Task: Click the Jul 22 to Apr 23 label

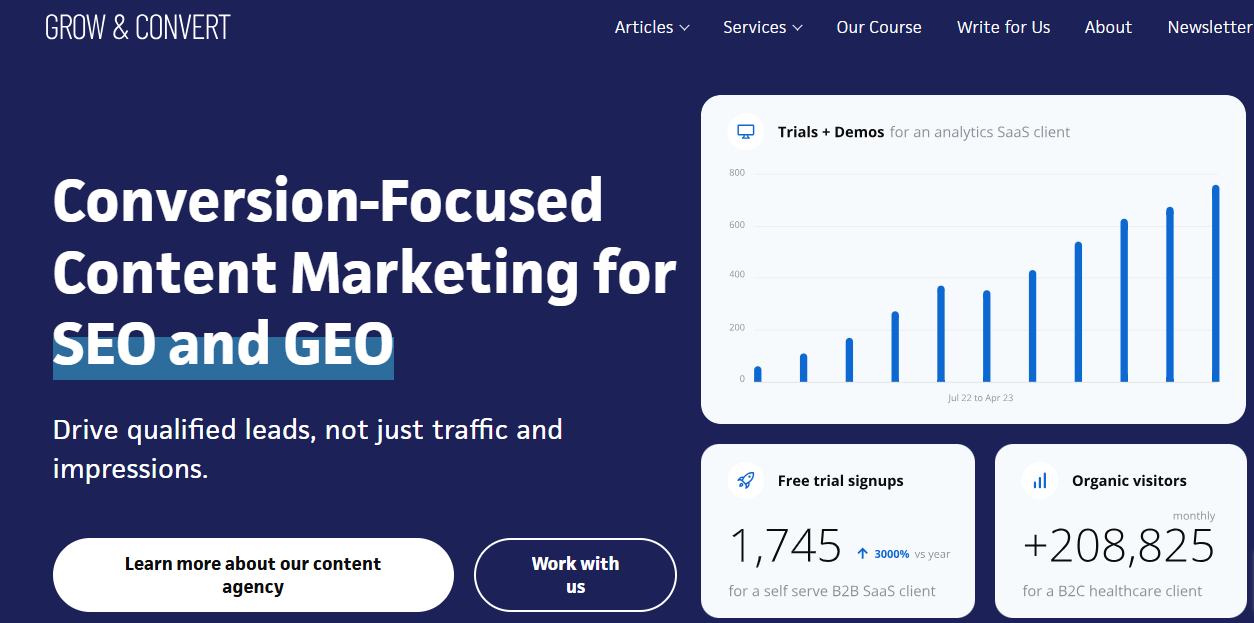Action: (979, 396)
